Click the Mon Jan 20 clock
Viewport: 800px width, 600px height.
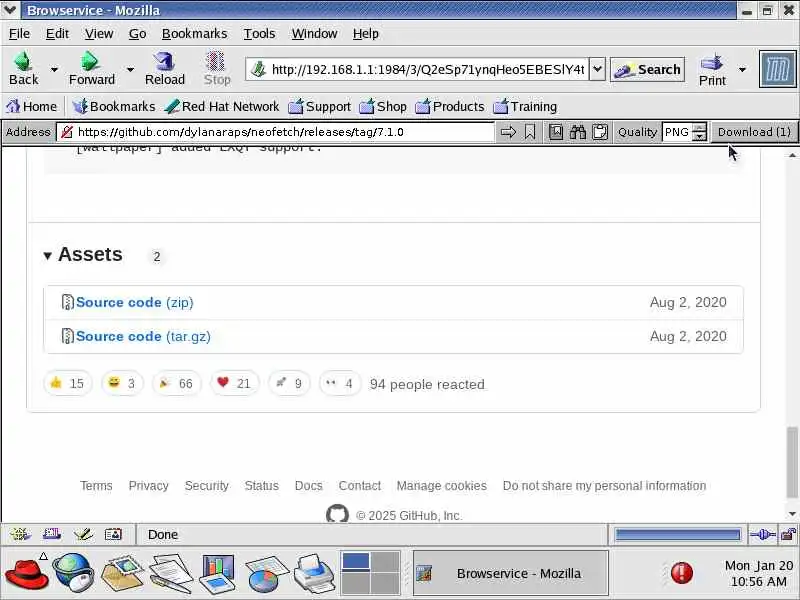[x=758, y=573]
